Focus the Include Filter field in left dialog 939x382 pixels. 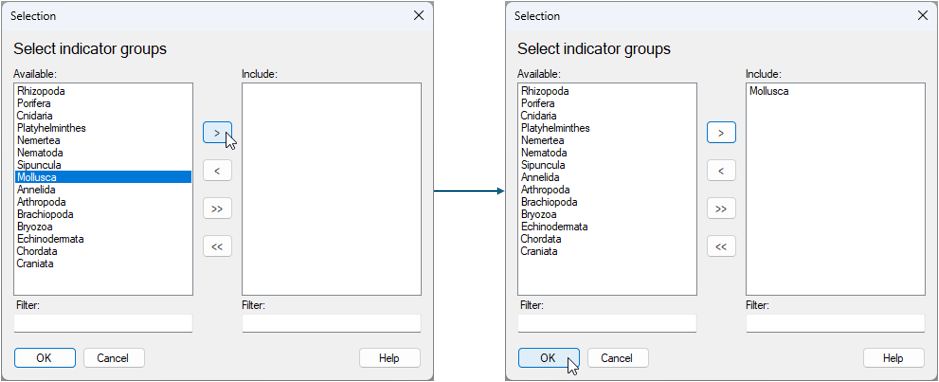[332, 323]
